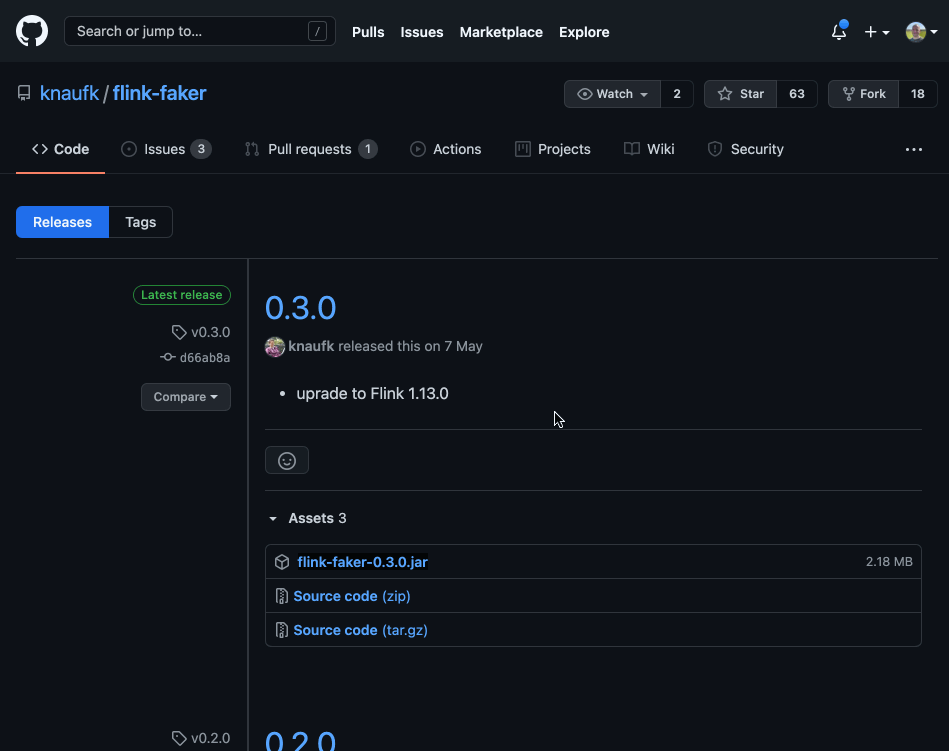Open Explore from top navigation

[x=584, y=32]
